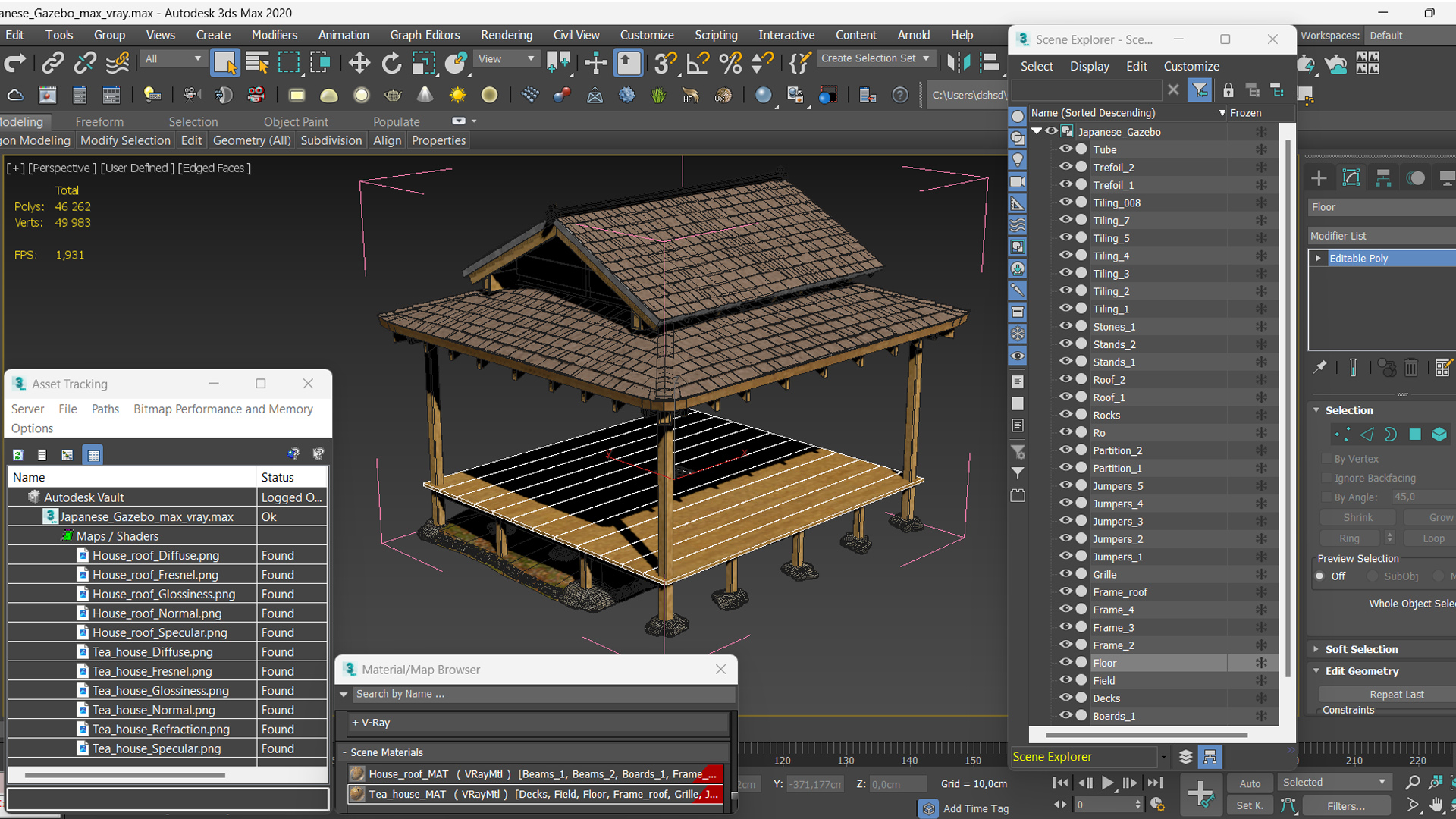Refresh the Asset Tracking list

pyautogui.click(x=18, y=455)
